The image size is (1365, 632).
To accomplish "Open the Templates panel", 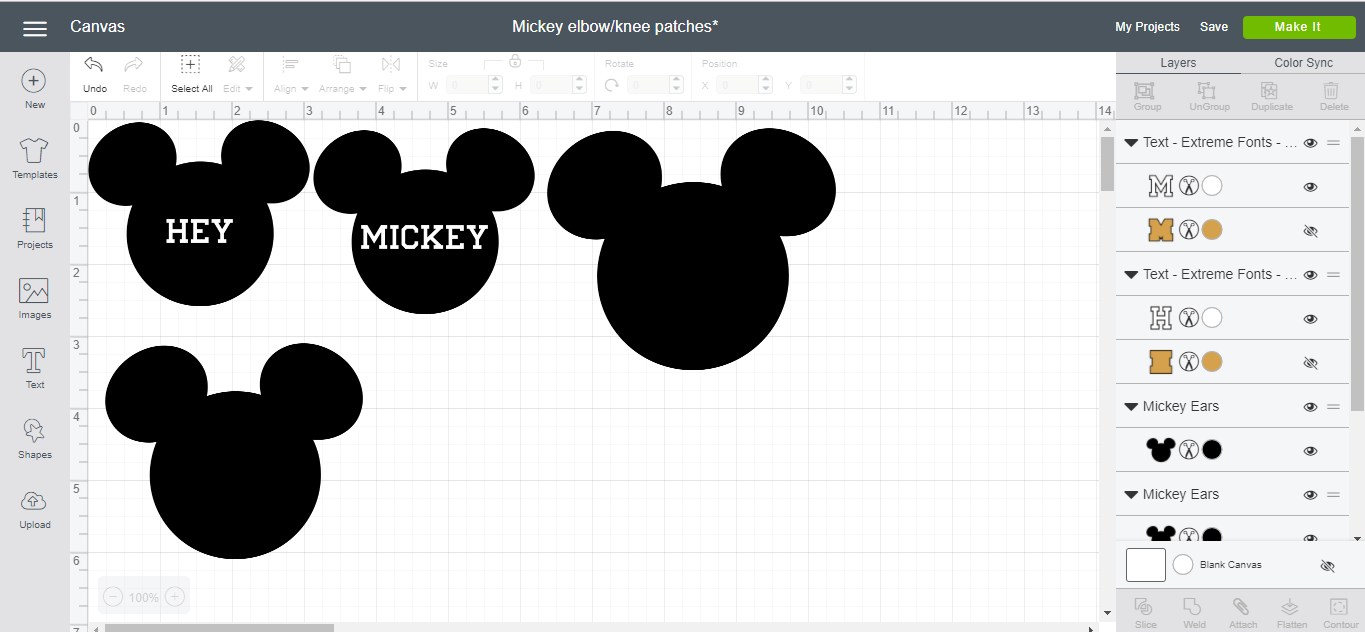I will pyautogui.click(x=34, y=159).
